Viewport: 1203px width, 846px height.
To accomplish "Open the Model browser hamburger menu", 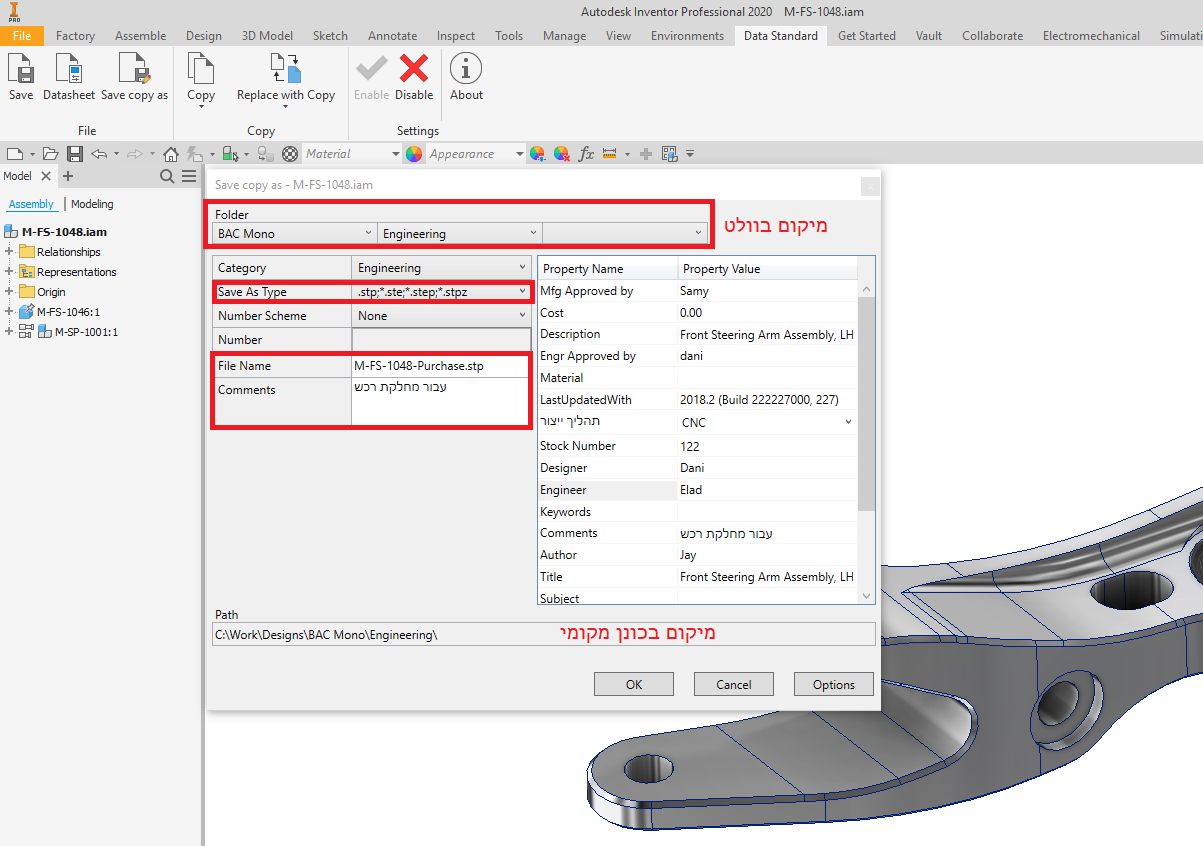I will [189, 176].
